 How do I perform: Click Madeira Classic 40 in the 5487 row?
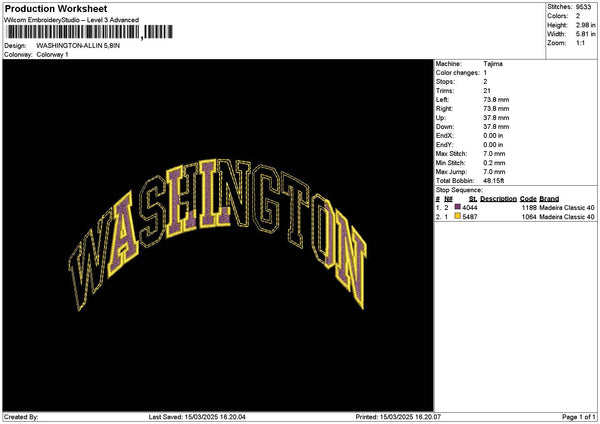567,217
